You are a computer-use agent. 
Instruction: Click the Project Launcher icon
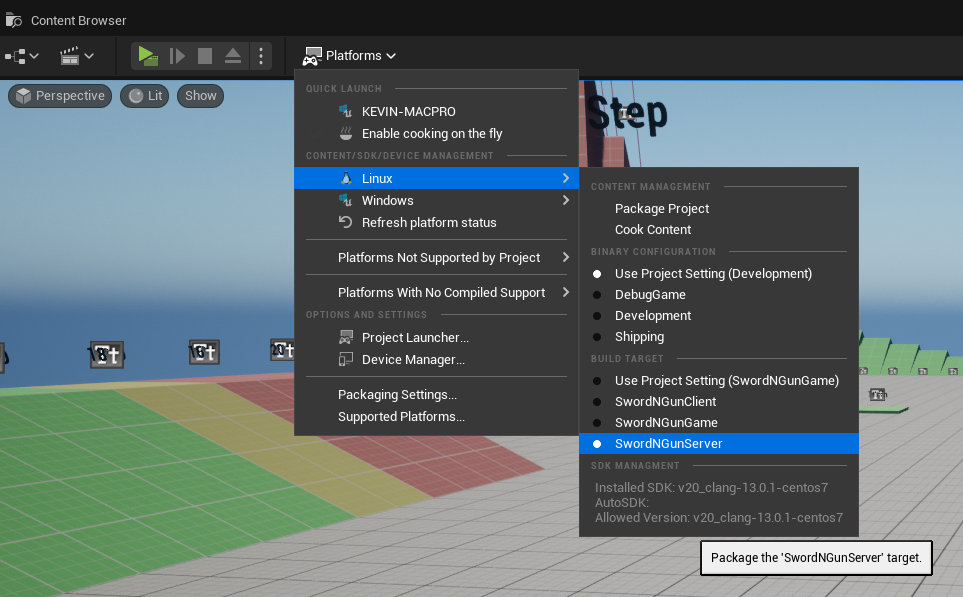(x=346, y=337)
